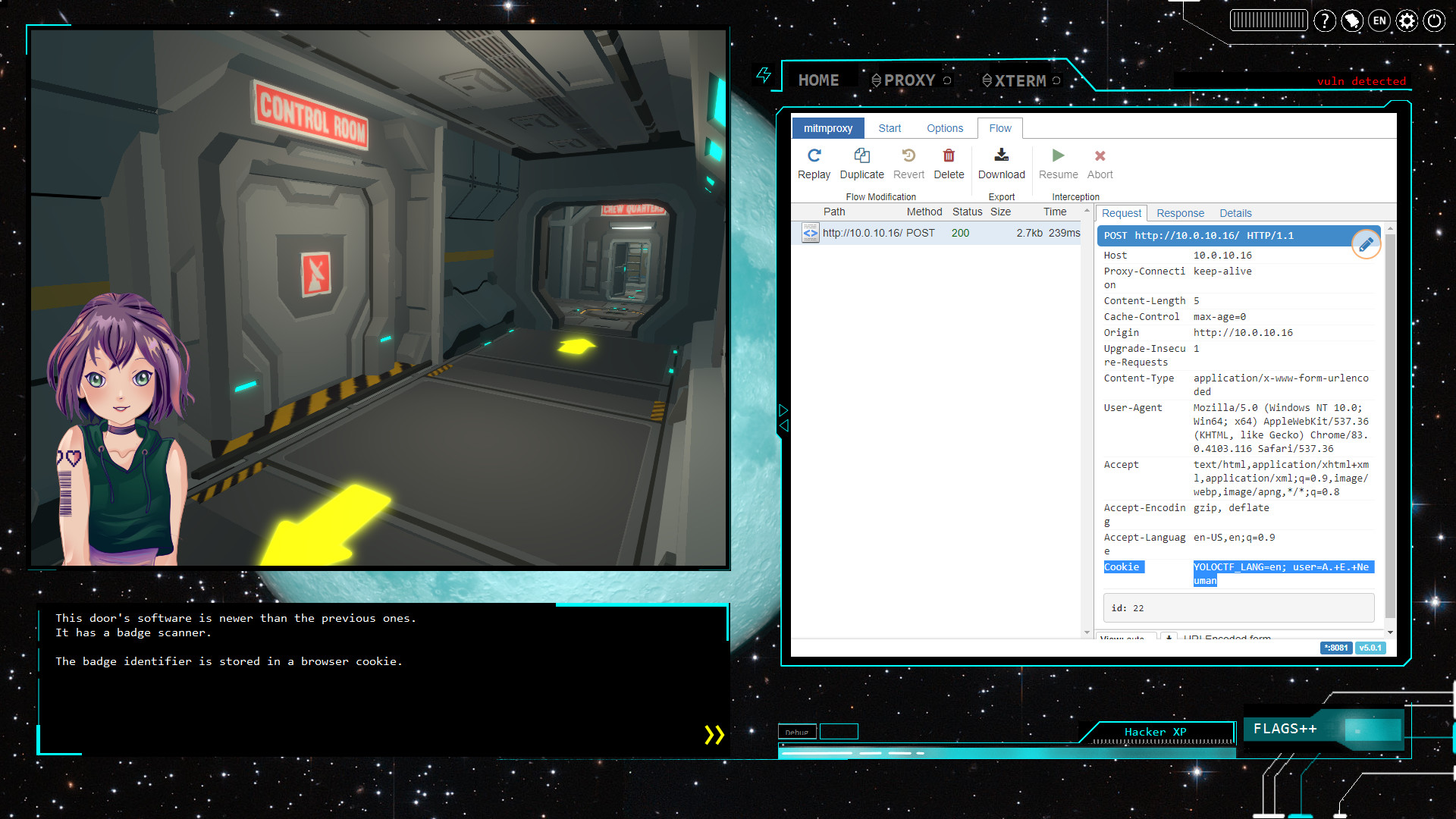Open the settings gear in the top corner
Viewport: 1456px width, 819px height.
click(1406, 20)
